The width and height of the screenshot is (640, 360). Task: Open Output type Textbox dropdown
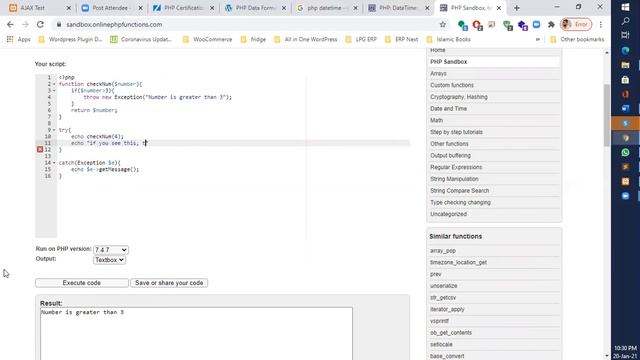[109, 260]
